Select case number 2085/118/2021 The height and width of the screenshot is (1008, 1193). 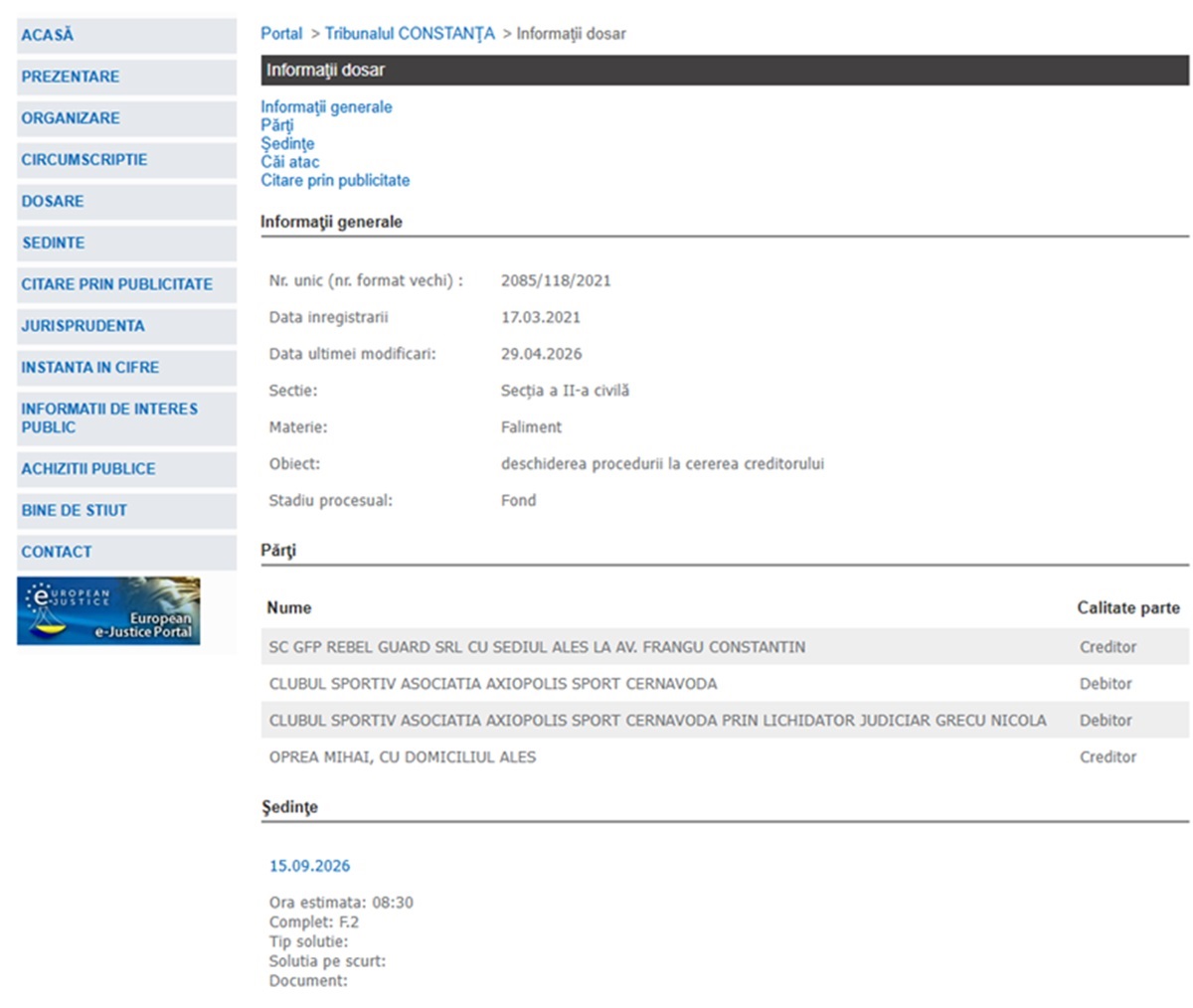click(556, 280)
